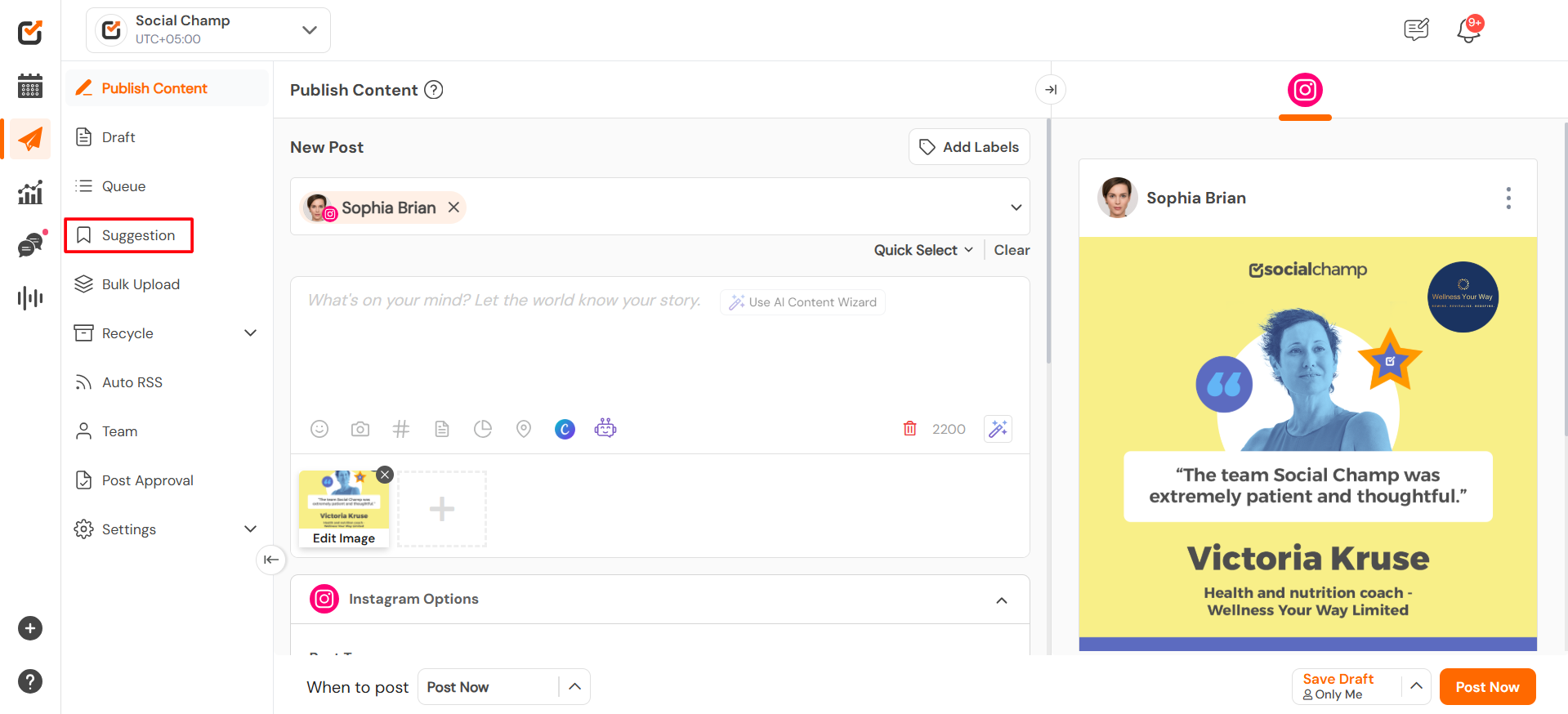Expand the Save Draft options arrow
The image size is (1568, 714).
coord(1417,686)
